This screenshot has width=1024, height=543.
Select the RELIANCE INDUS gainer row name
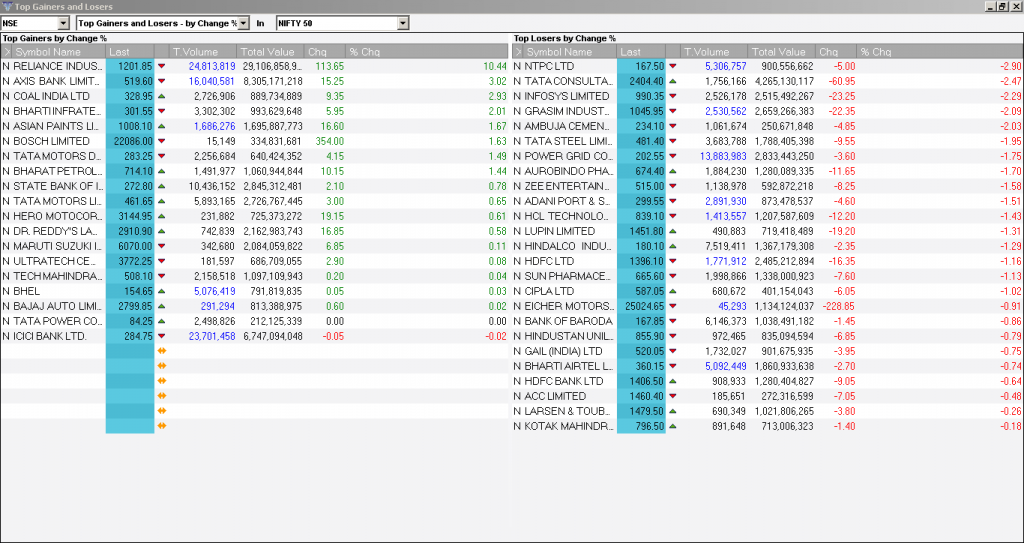pos(58,66)
